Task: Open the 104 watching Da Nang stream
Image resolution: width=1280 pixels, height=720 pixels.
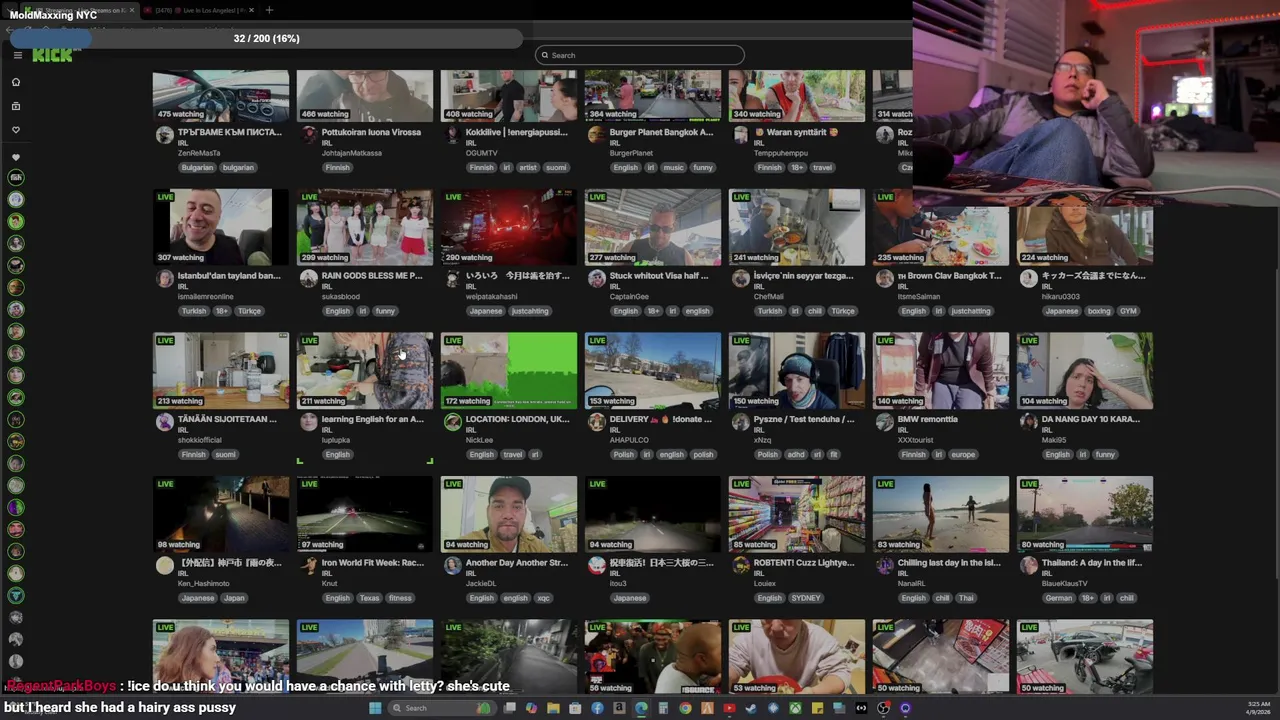Action: tap(1085, 371)
